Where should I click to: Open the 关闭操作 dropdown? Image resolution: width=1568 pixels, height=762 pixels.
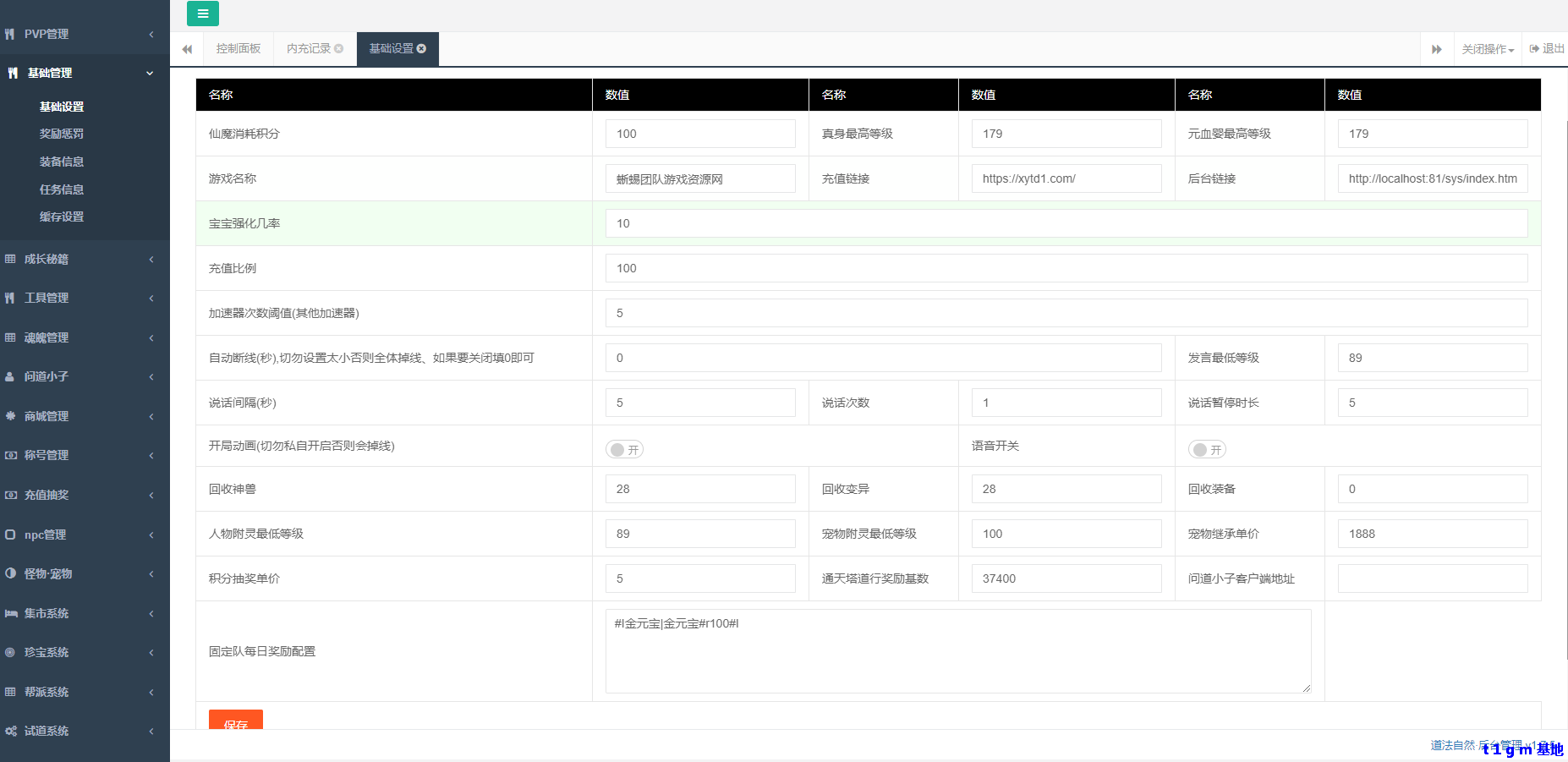point(1487,49)
